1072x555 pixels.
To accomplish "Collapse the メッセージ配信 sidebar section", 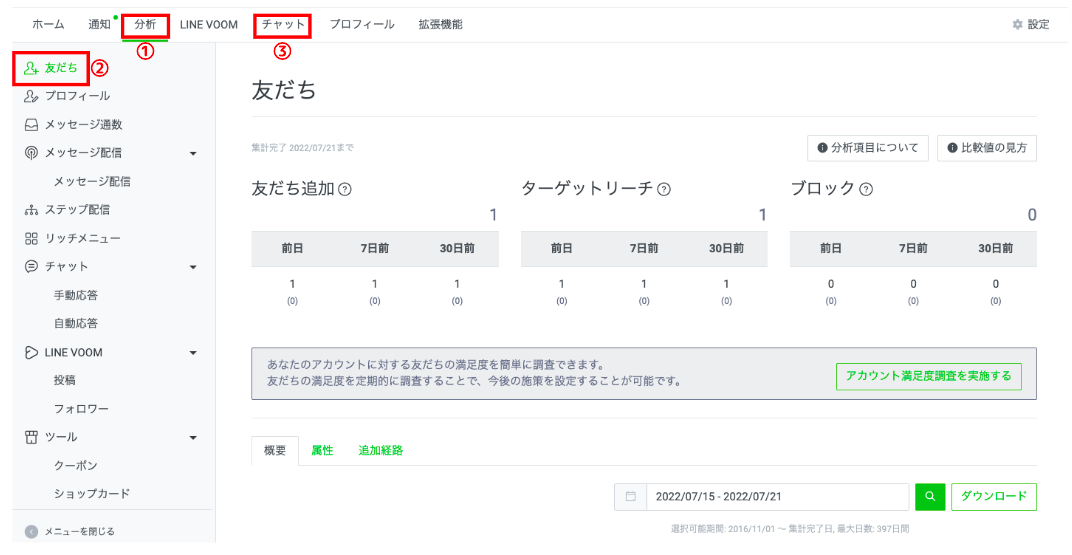I will [193, 153].
